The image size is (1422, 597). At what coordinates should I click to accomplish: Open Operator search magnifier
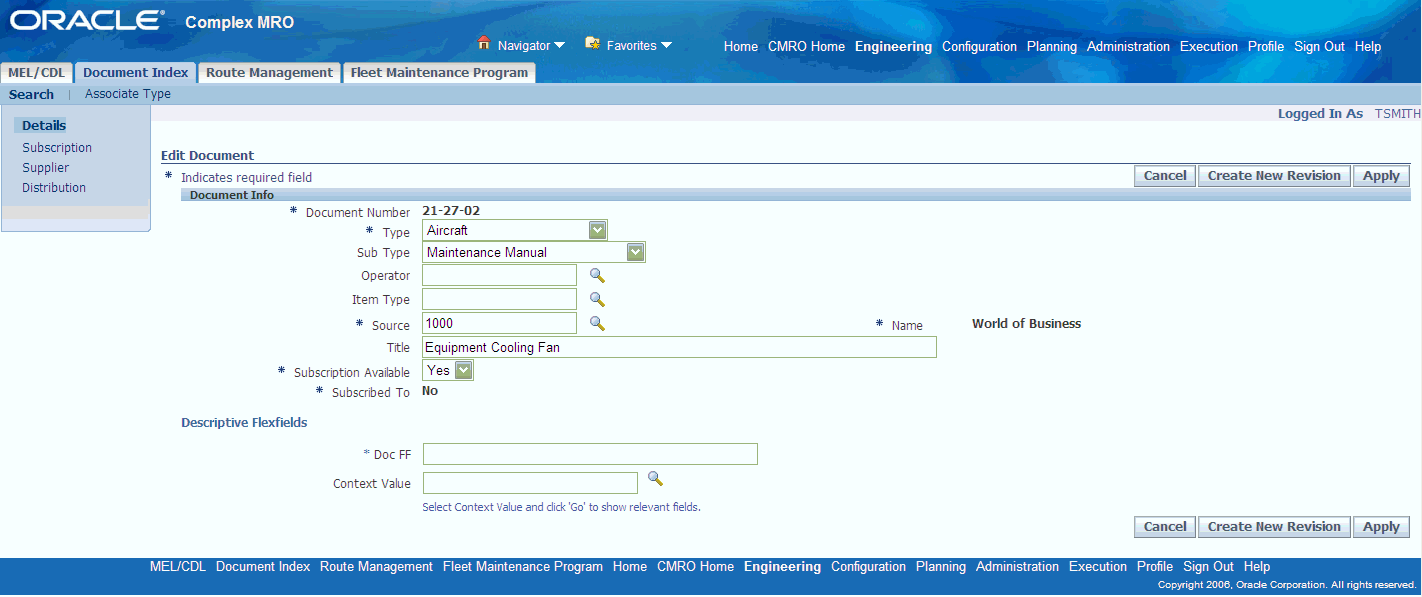(597, 275)
